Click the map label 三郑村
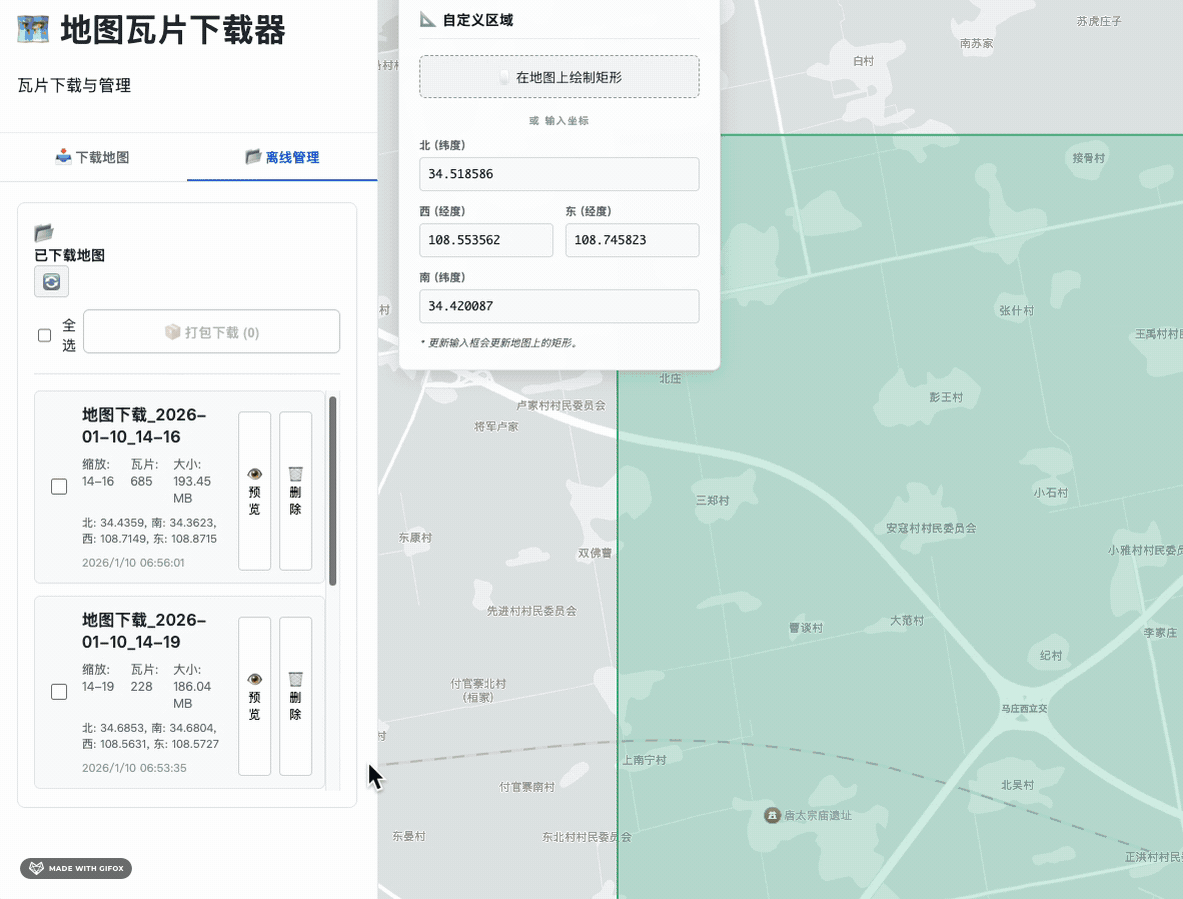 tap(712, 500)
